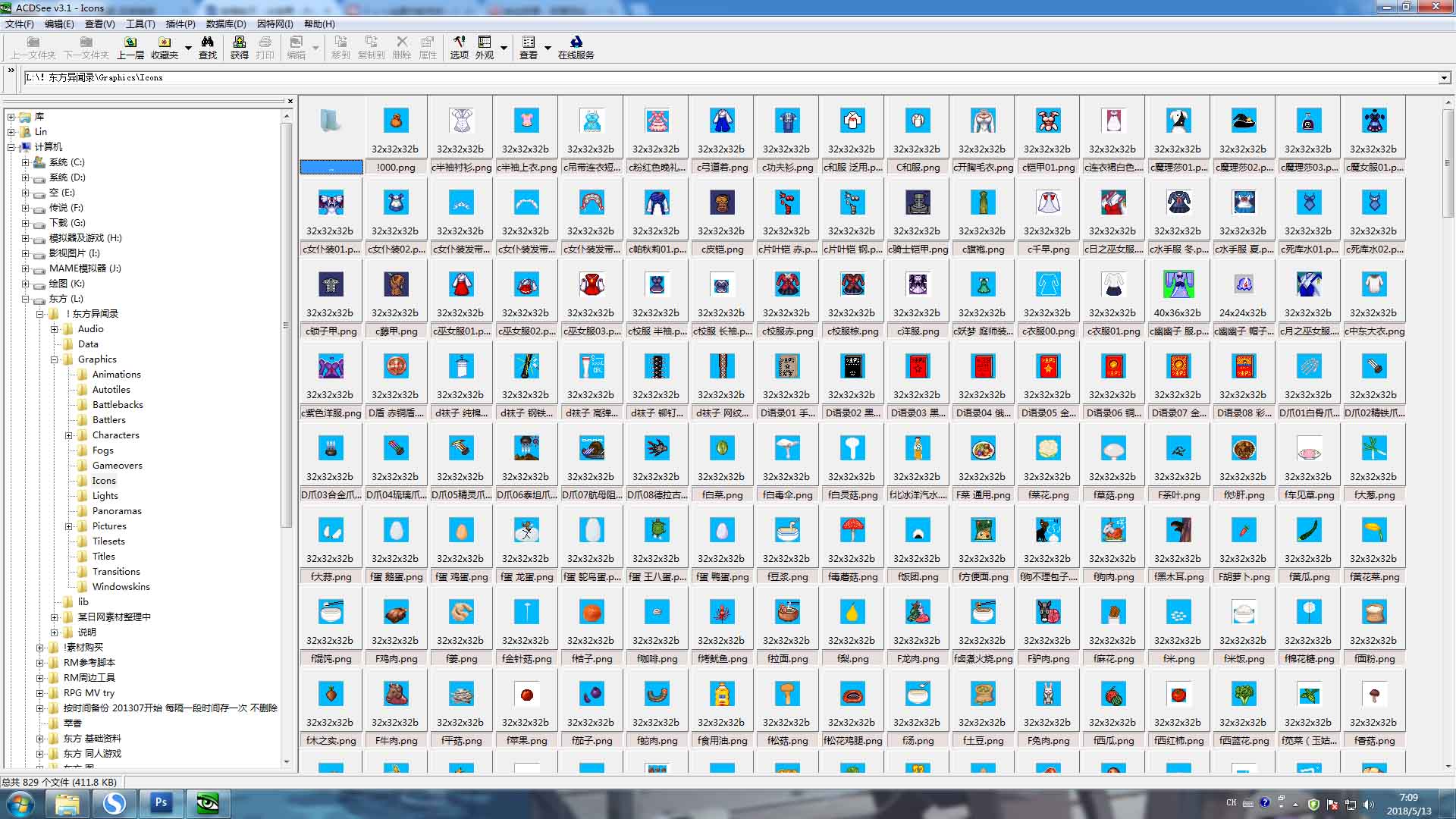Image resolution: width=1456 pixels, height=819 pixels.
Task: Open the path address bar dropdown
Action: coord(1444,77)
